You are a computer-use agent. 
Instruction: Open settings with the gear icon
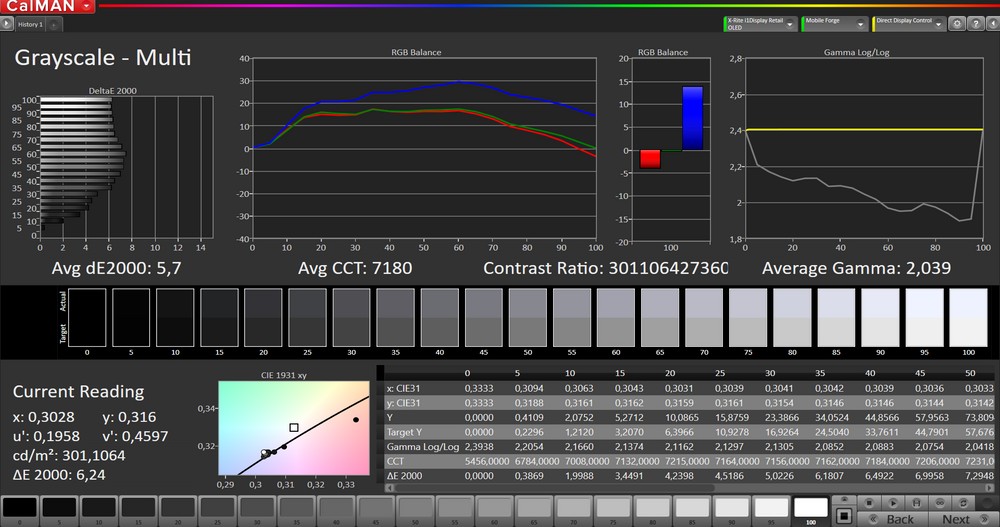coord(956,24)
